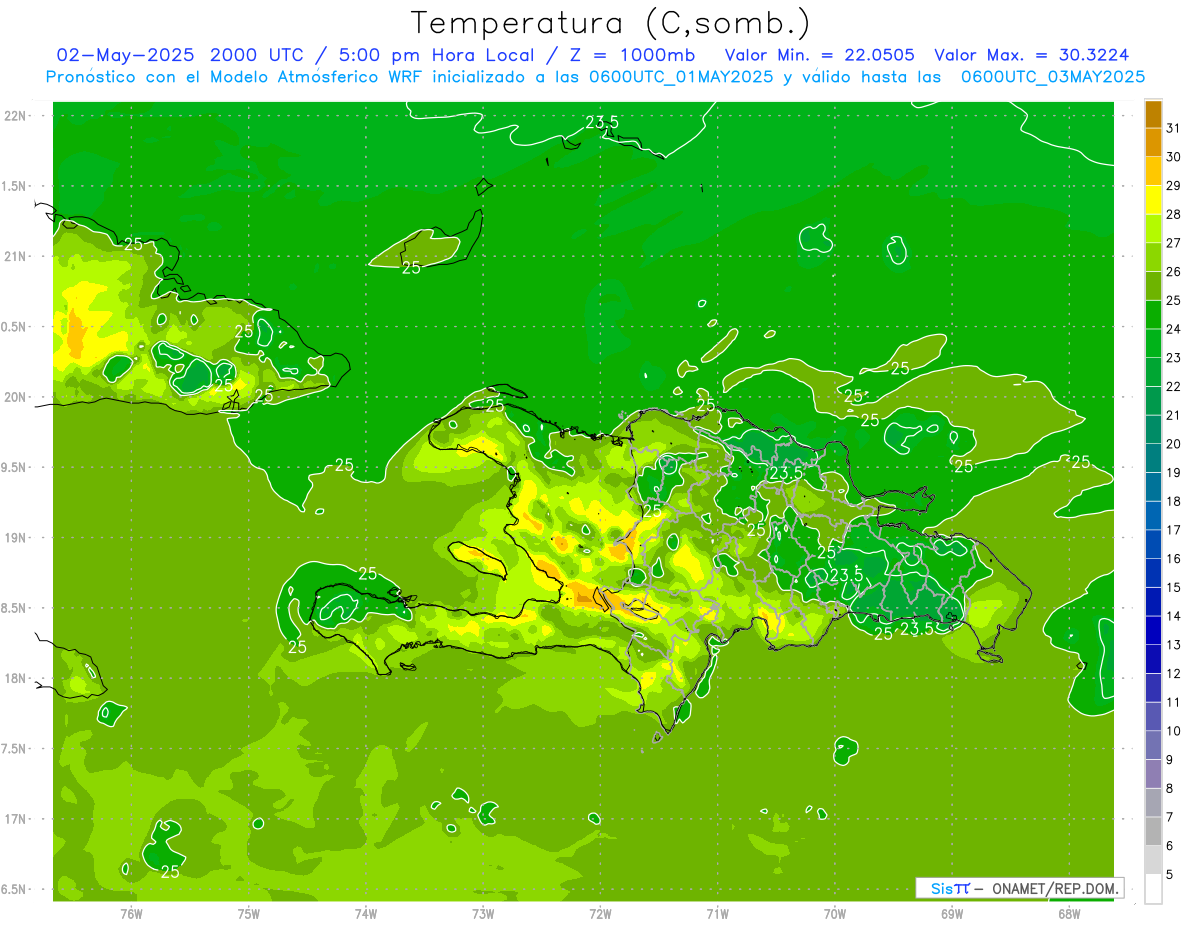The height and width of the screenshot is (927, 1200).
Task: Click the easternmost 25 contour label near 68W
Action: pyautogui.click(x=1081, y=462)
